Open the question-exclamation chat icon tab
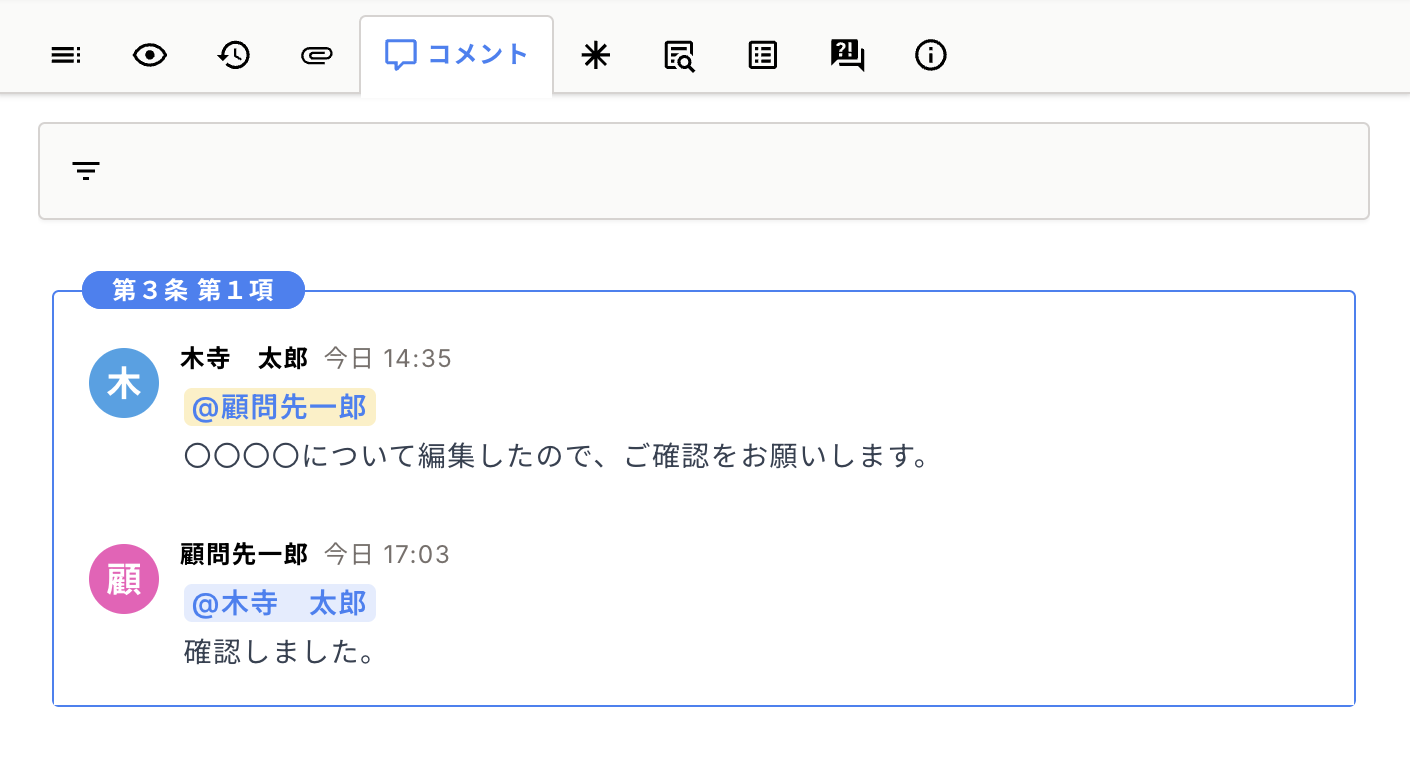 [x=847, y=55]
